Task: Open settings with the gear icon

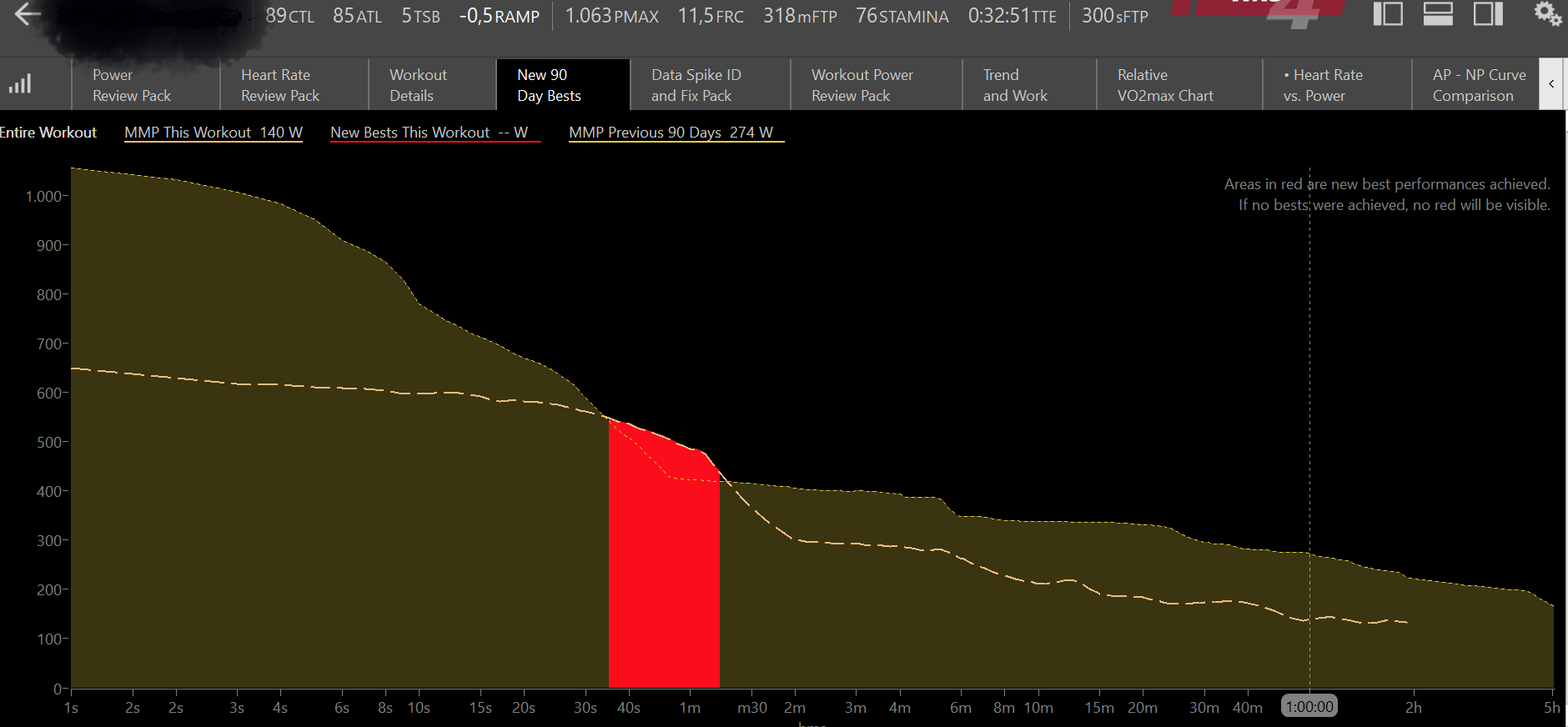Action: (1547, 13)
